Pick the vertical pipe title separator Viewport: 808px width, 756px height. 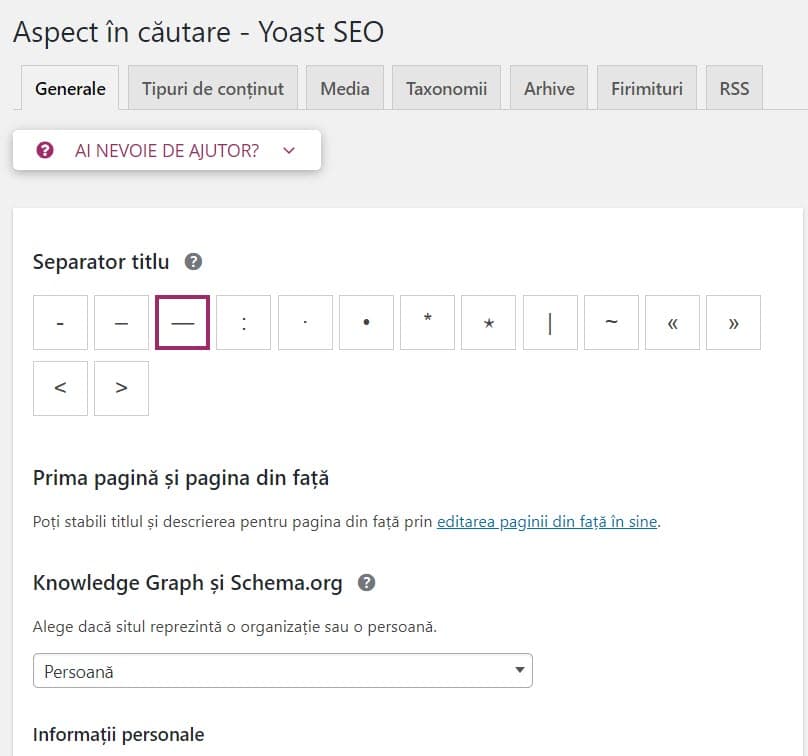pyautogui.click(x=550, y=322)
